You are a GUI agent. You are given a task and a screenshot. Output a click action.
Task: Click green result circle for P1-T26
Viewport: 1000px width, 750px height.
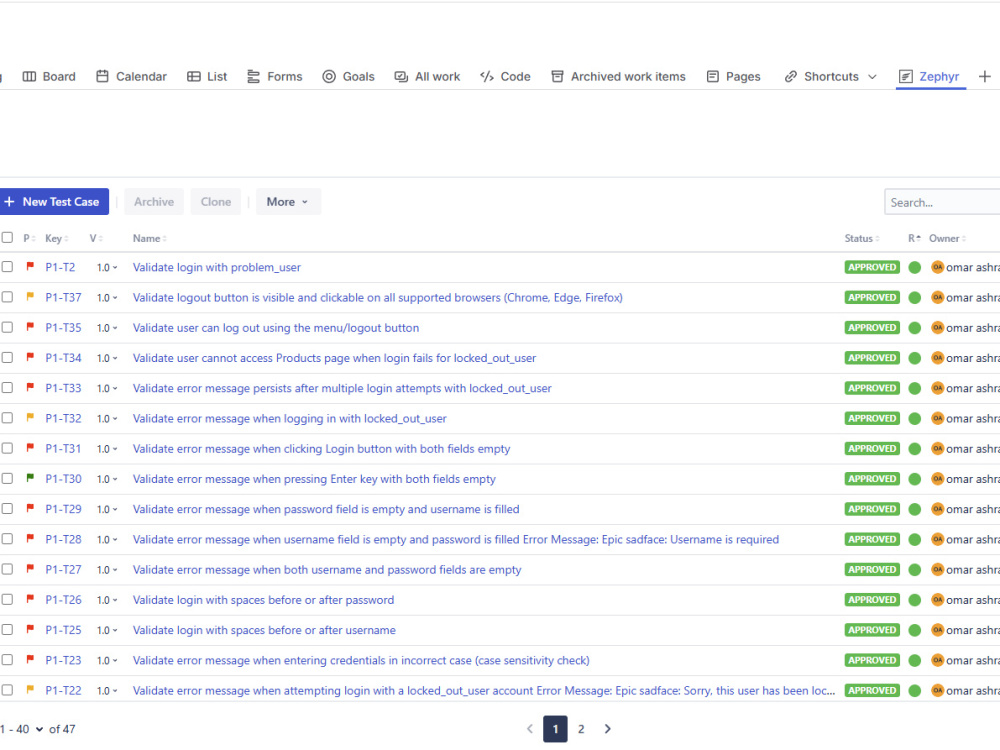tap(915, 599)
